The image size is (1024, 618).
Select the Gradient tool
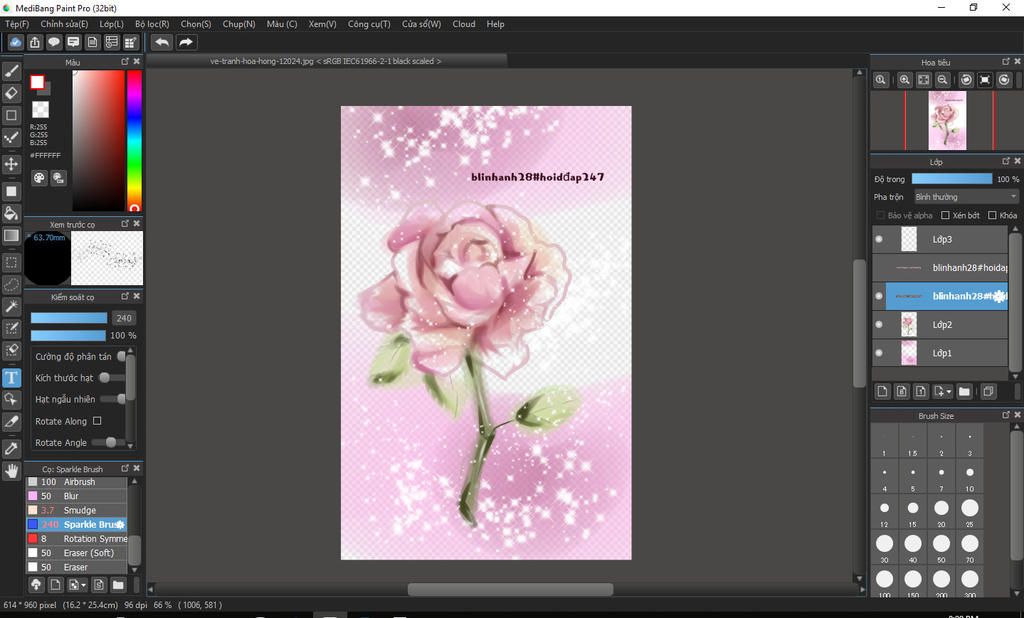[x=11, y=235]
